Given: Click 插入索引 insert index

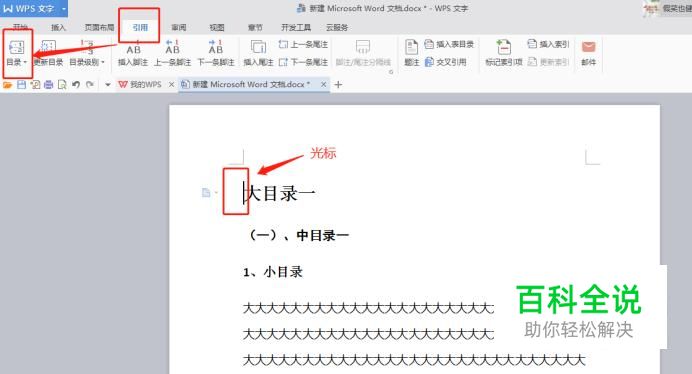Looking at the screenshot, I should tap(548, 44).
